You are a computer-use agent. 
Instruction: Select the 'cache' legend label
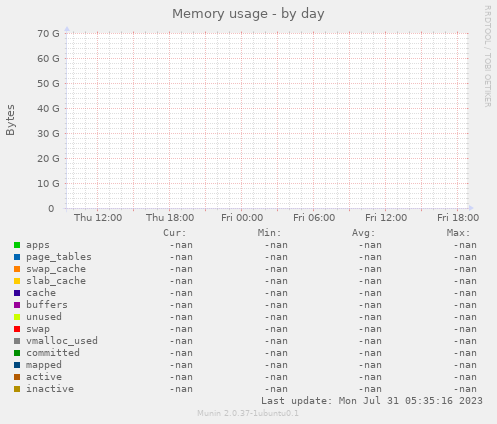(x=41, y=293)
